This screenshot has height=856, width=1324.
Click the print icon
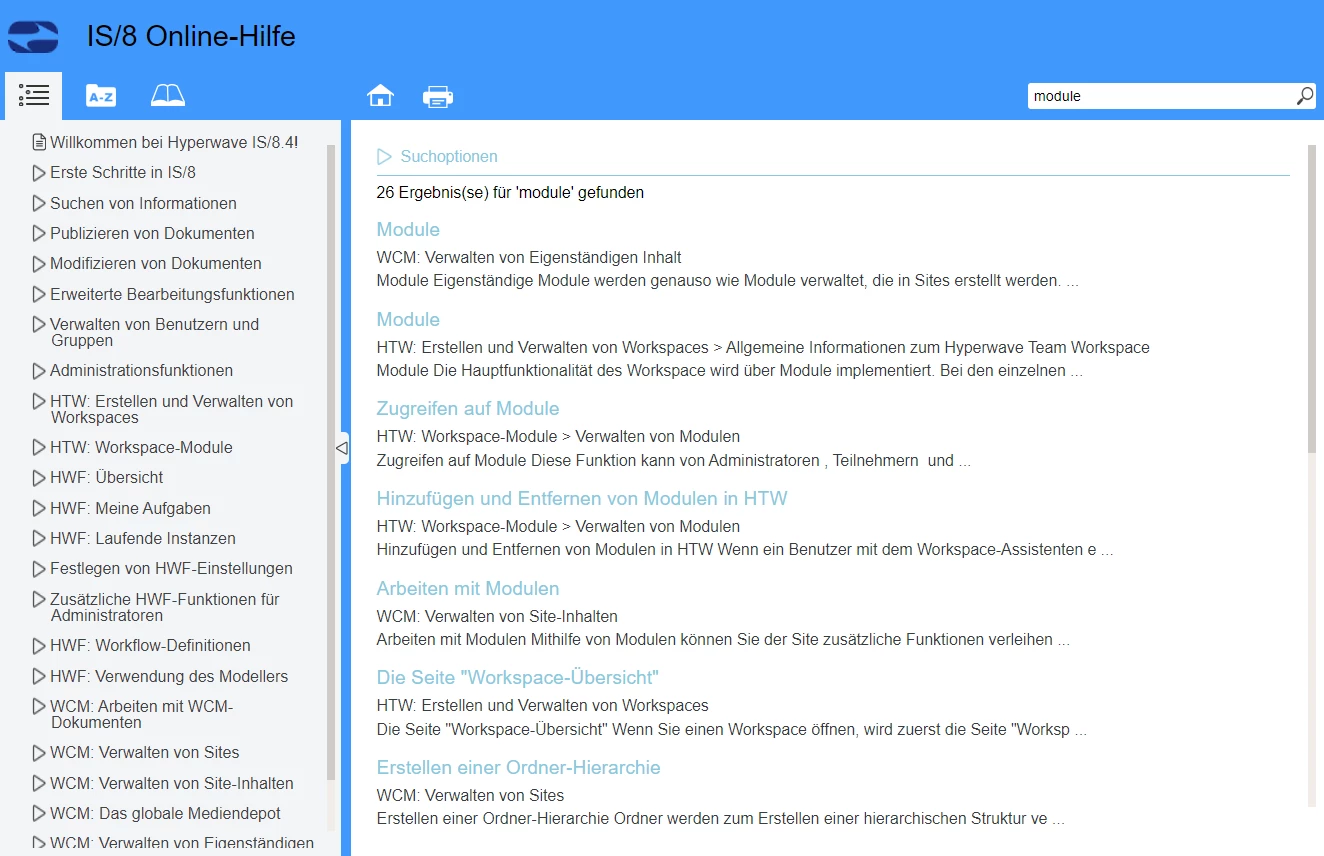click(438, 96)
